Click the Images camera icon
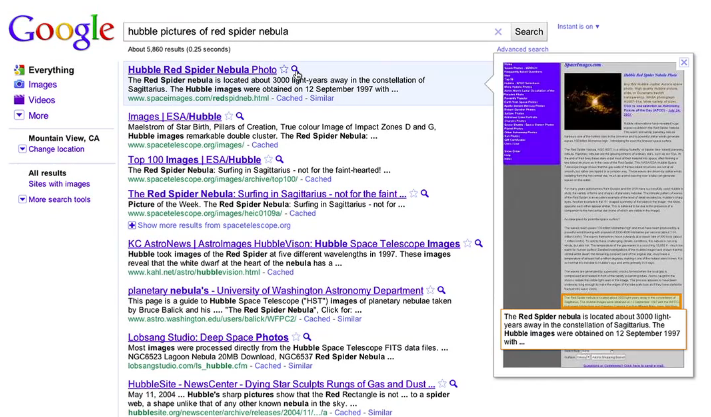Screen dimensions: 711x417 click(x=19, y=84)
